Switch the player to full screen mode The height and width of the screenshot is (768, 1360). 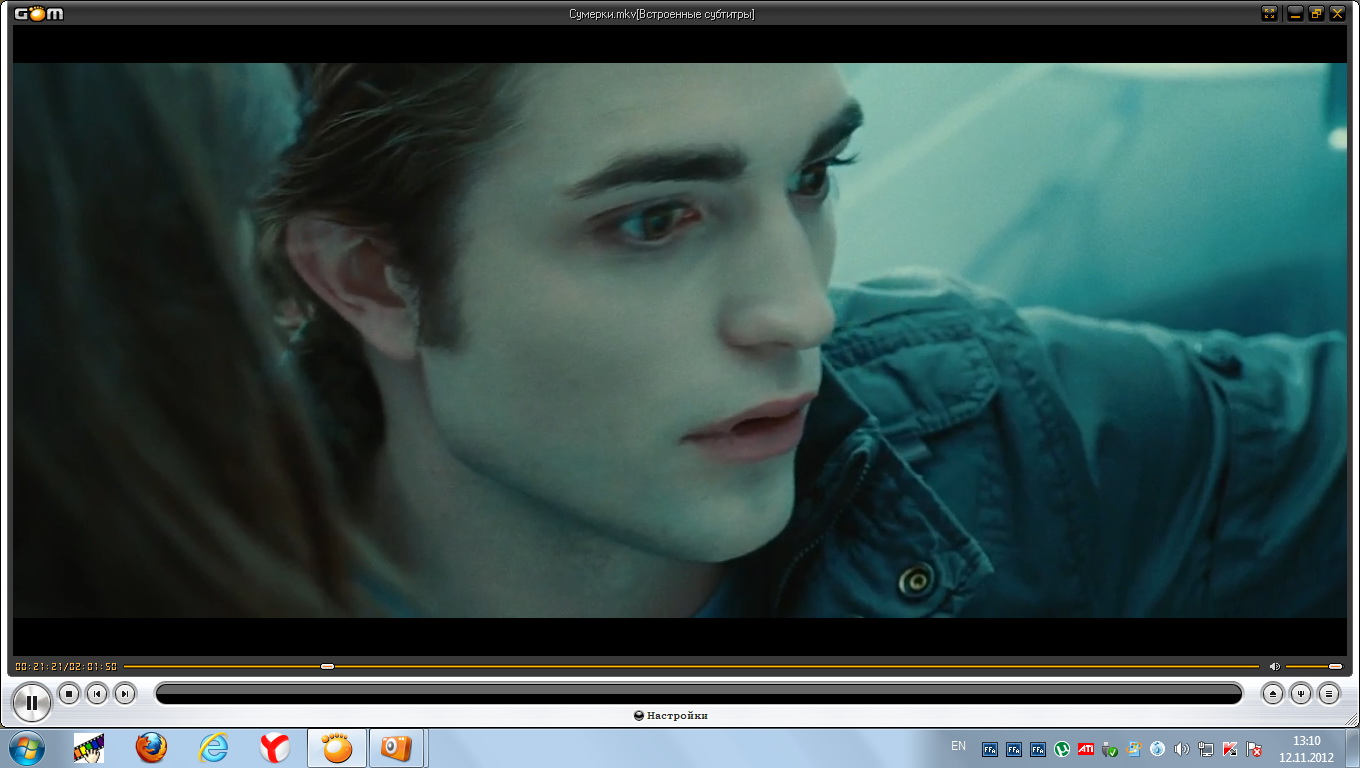(x=1270, y=13)
